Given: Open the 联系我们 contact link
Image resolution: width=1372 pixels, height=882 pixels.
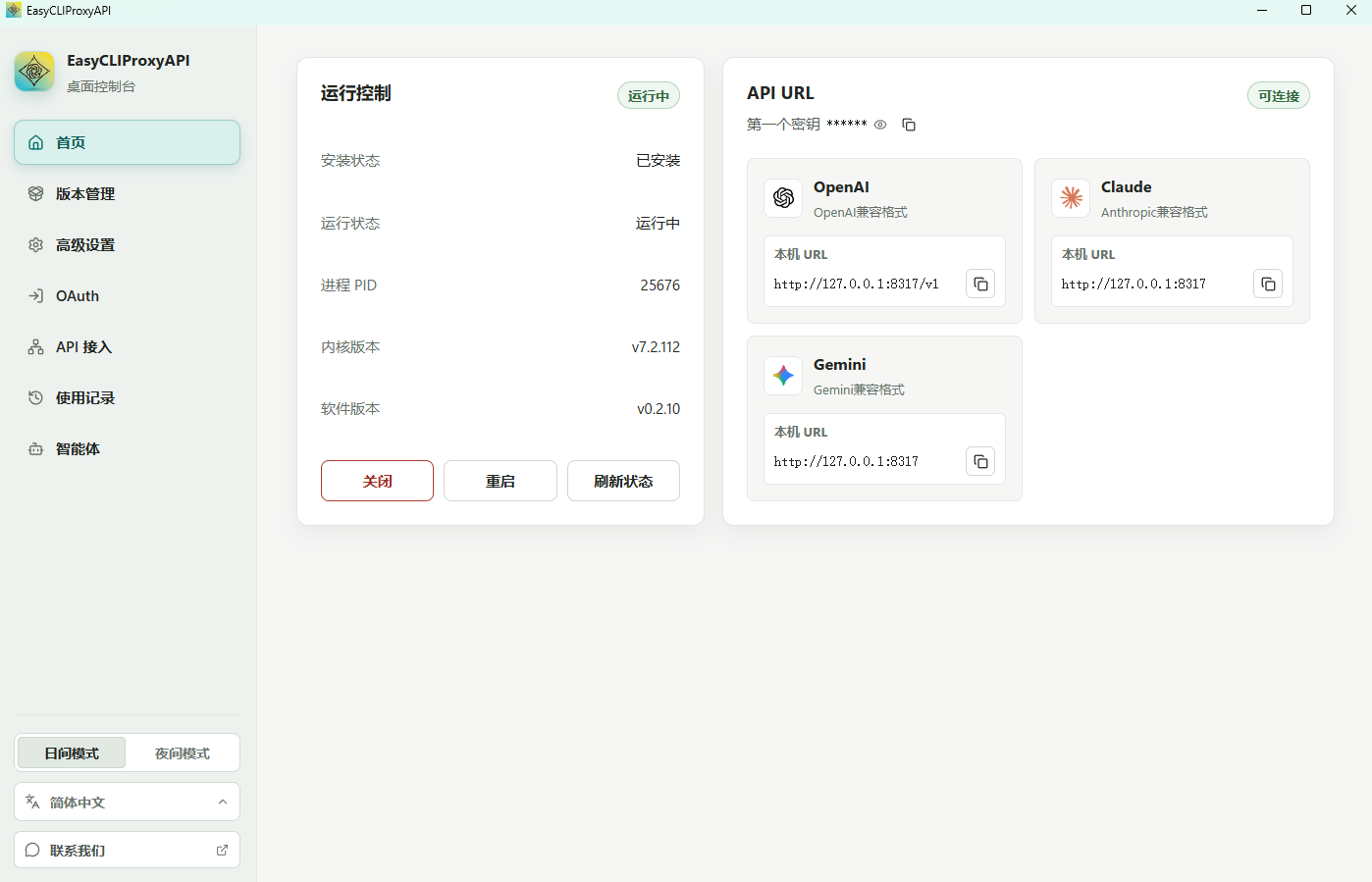Looking at the screenshot, I should point(127,850).
